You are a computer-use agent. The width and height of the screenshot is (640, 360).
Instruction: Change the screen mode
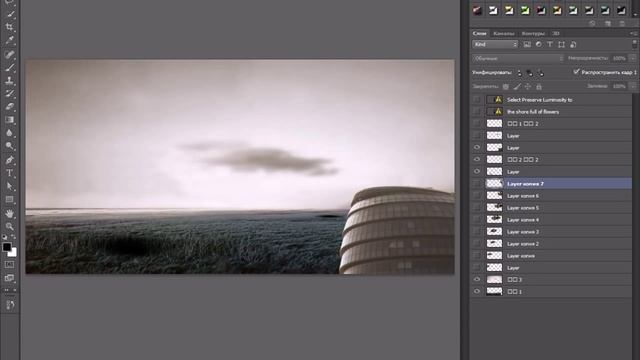9,278
